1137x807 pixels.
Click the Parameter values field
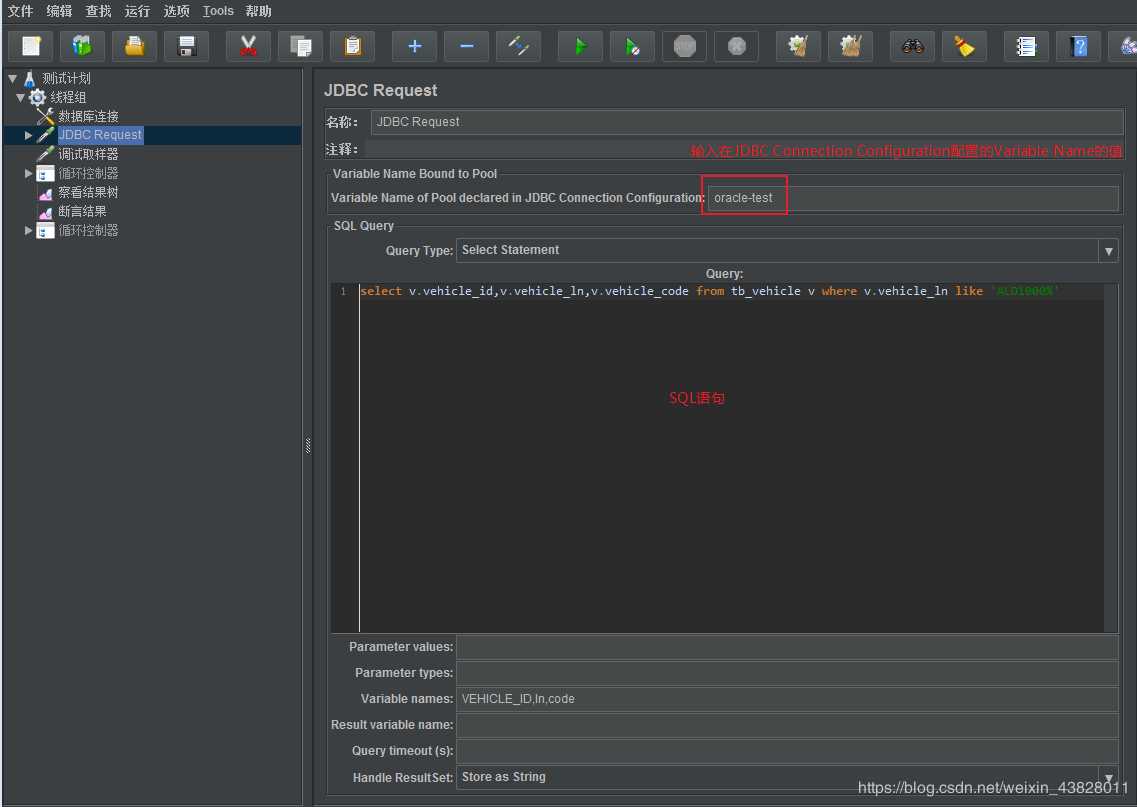click(787, 647)
